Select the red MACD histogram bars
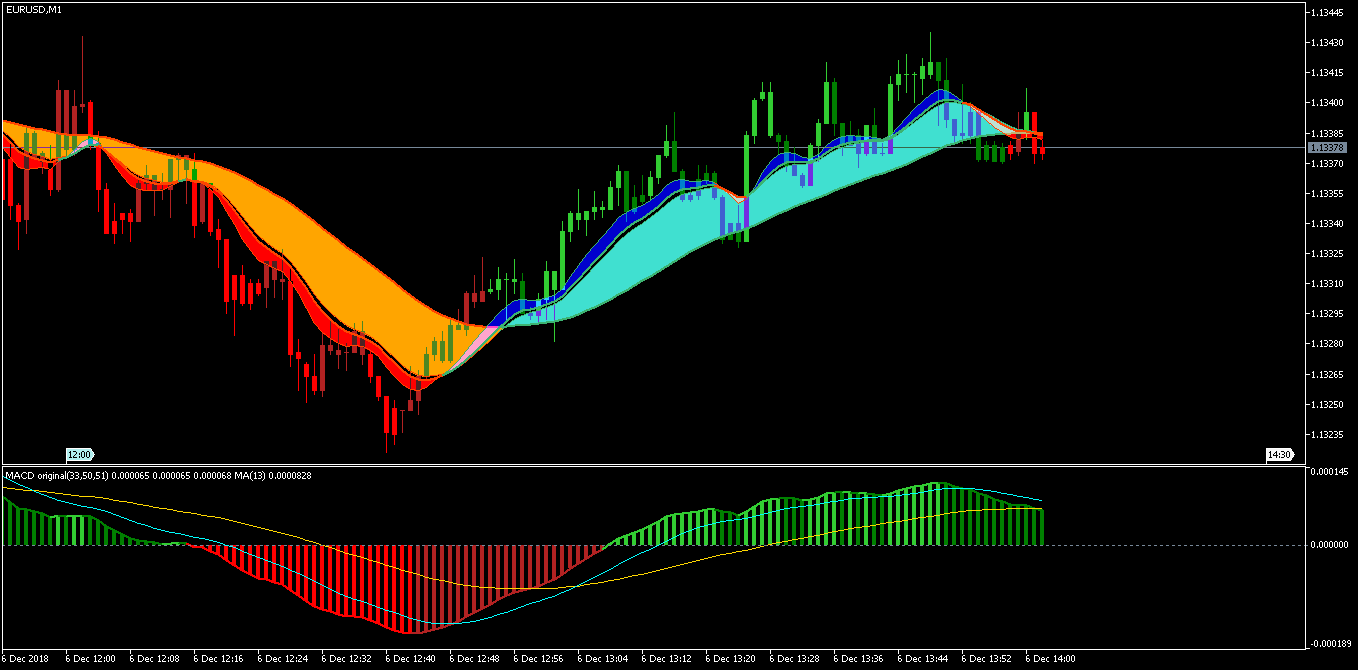Screen dimensions: 1358x670 400,585
